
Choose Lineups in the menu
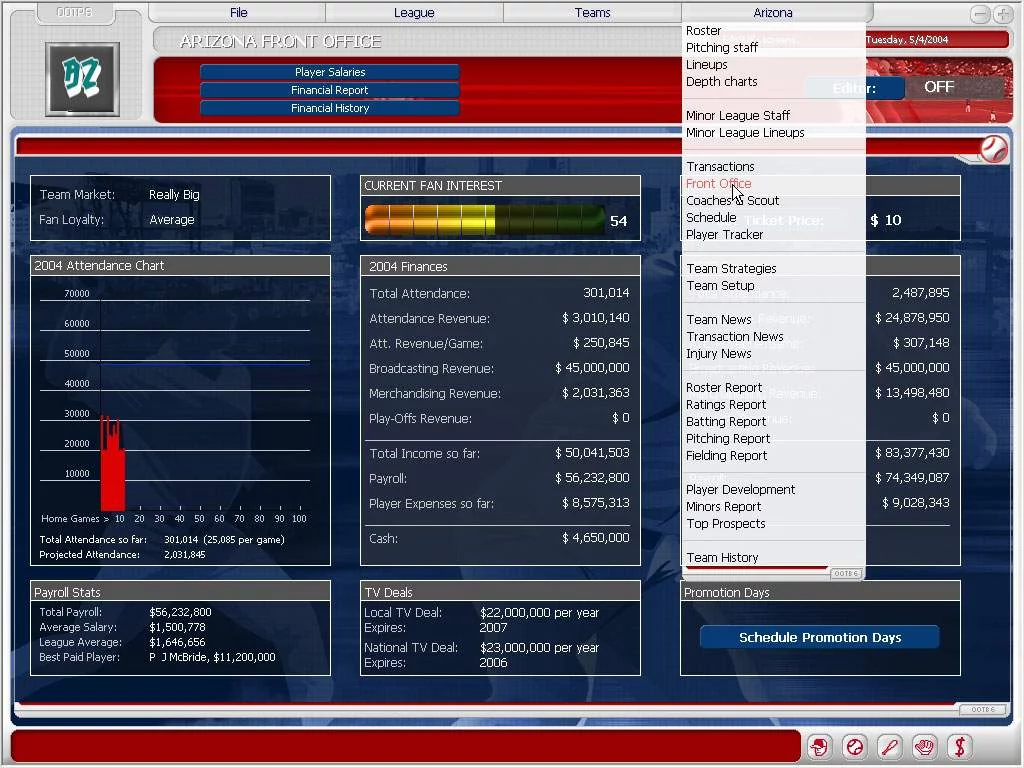[707, 65]
